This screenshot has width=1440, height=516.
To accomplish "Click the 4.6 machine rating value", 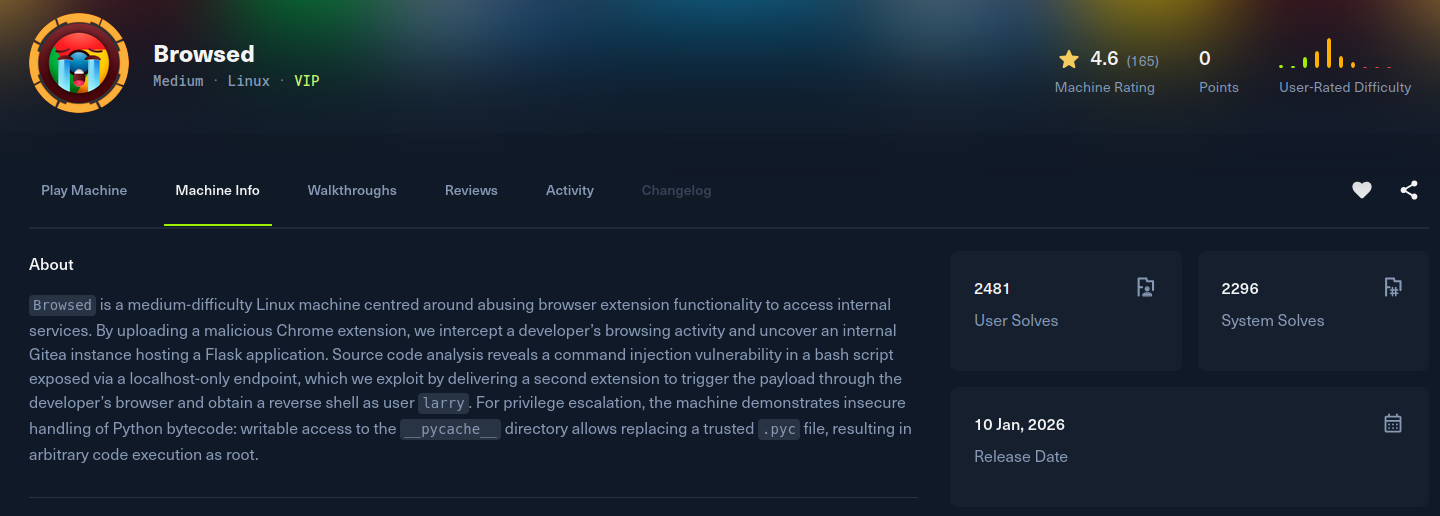I will tap(1104, 59).
